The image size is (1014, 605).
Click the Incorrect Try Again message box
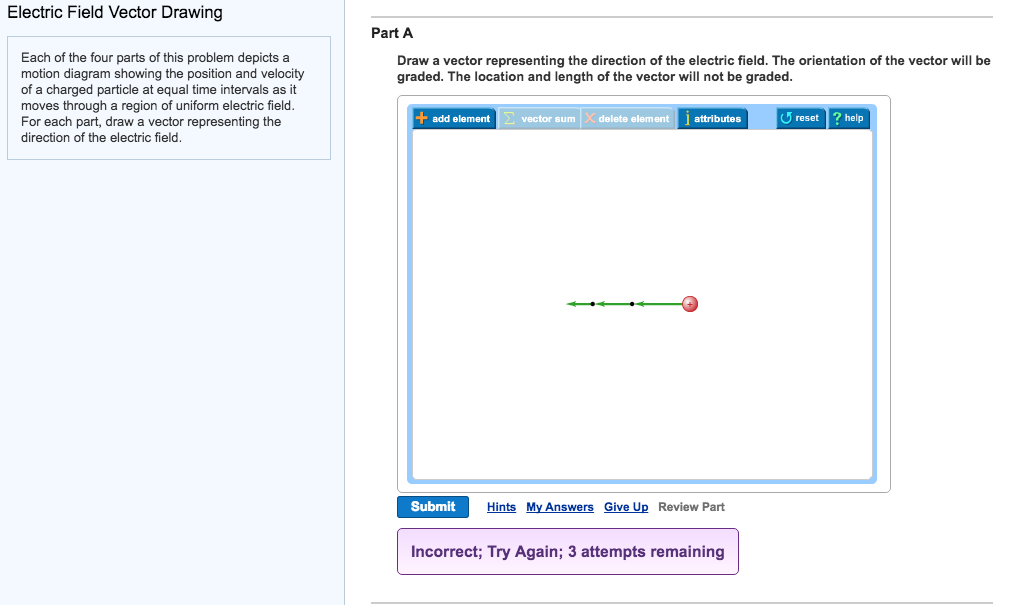567,551
